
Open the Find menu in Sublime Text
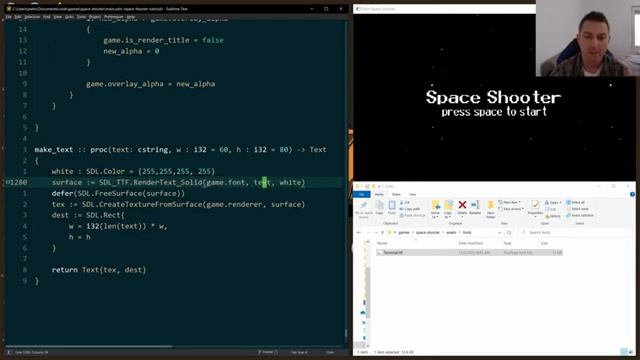click(47, 17)
